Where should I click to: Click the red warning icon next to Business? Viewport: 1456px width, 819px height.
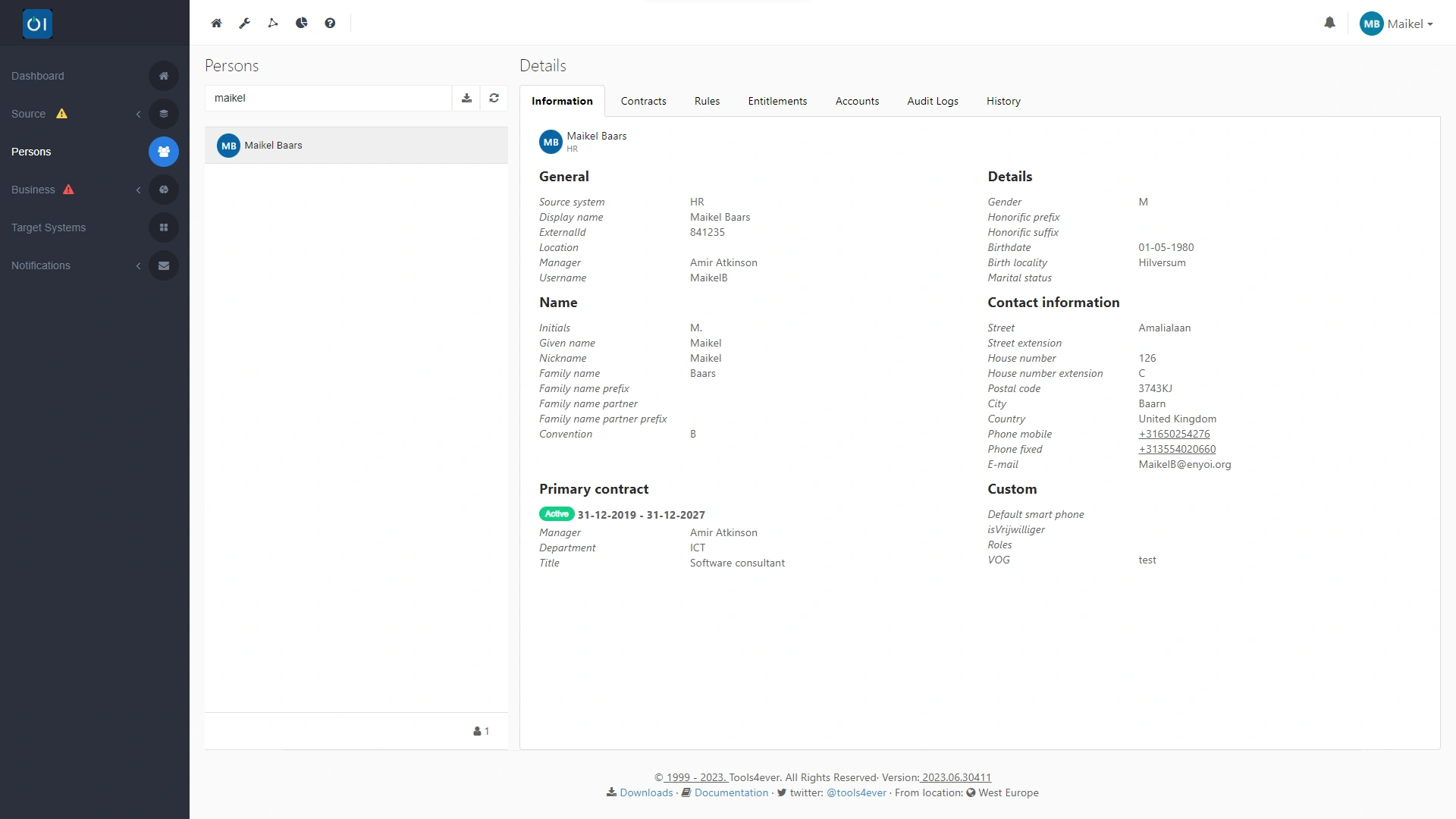coord(68,190)
